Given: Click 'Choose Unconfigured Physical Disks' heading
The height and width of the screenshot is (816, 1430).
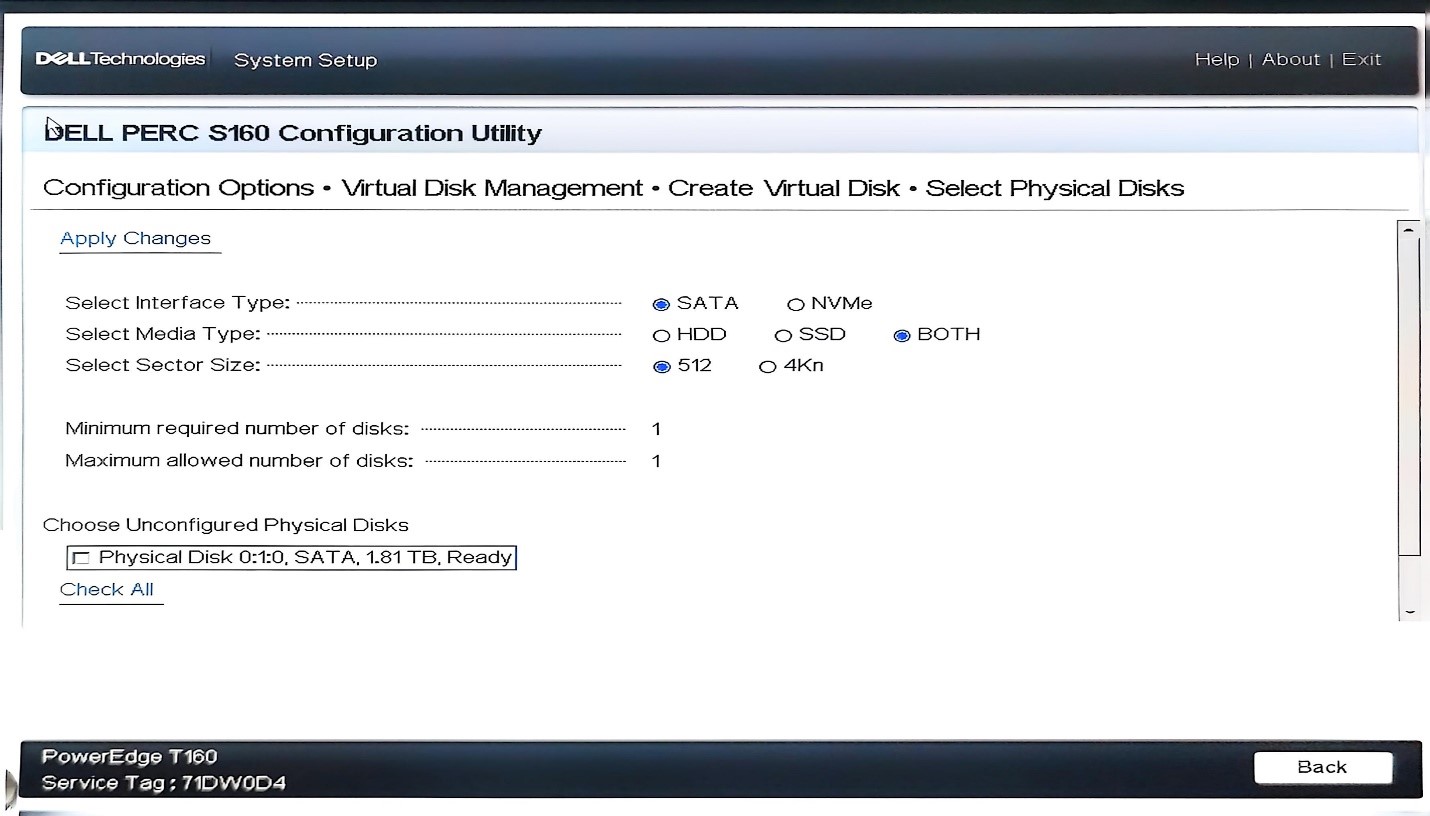Looking at the screenshot, I should coord(226,525).
